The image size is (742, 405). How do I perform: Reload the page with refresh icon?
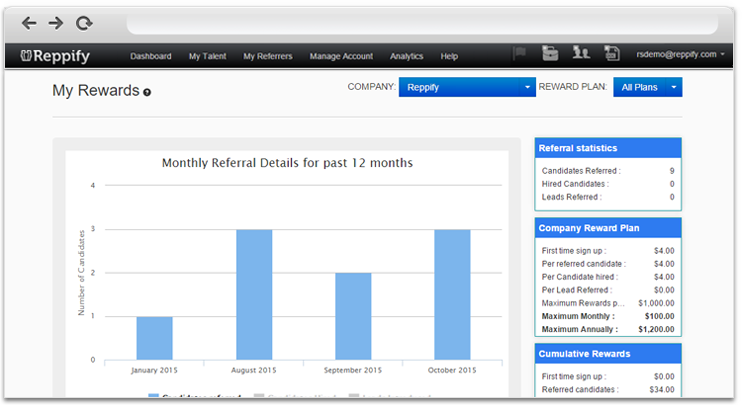click(x=84, y=22)
